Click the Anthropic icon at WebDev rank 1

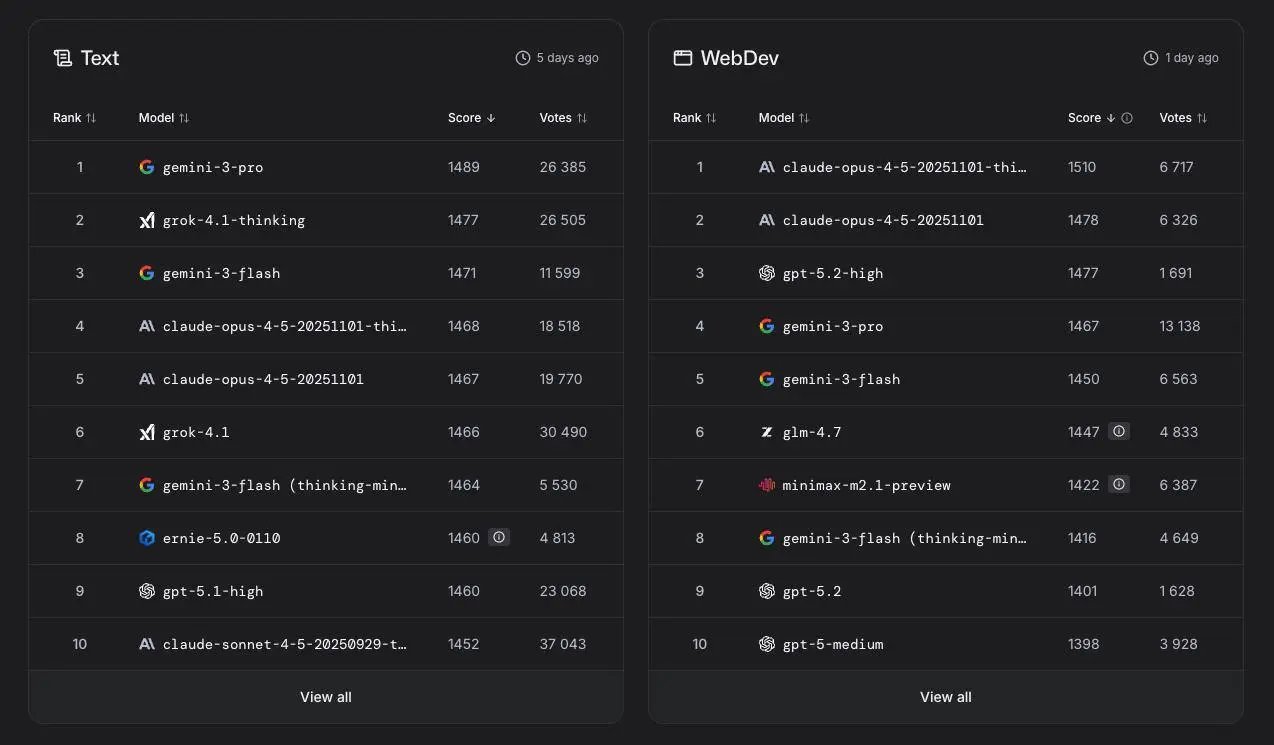[767, 167]
